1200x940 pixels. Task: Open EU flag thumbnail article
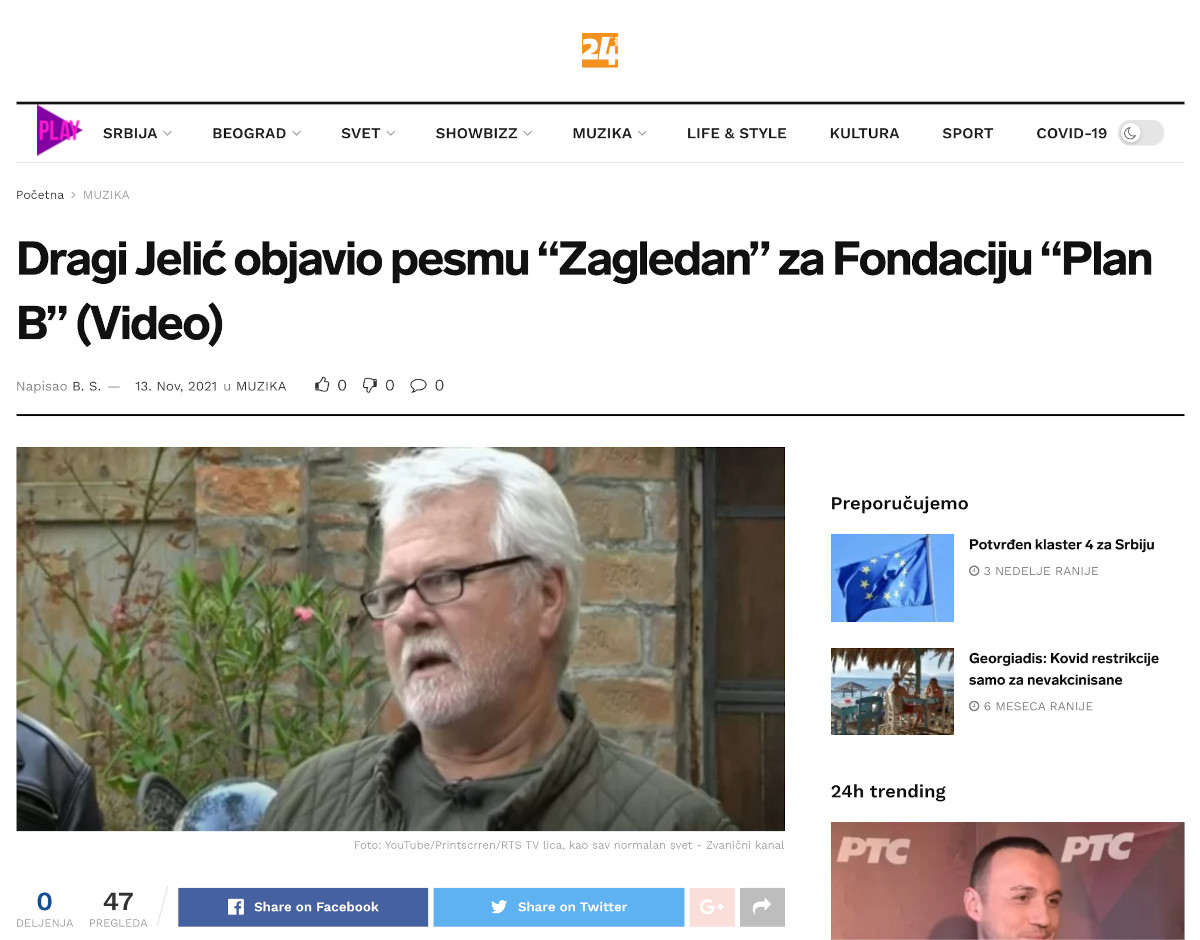click(x=892, y=578)
